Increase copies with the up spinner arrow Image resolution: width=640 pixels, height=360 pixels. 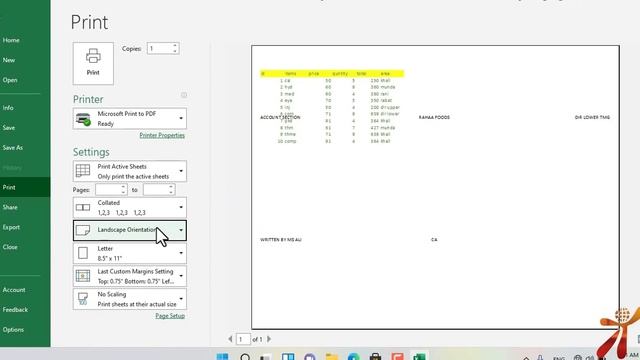[x=175, y=46]
